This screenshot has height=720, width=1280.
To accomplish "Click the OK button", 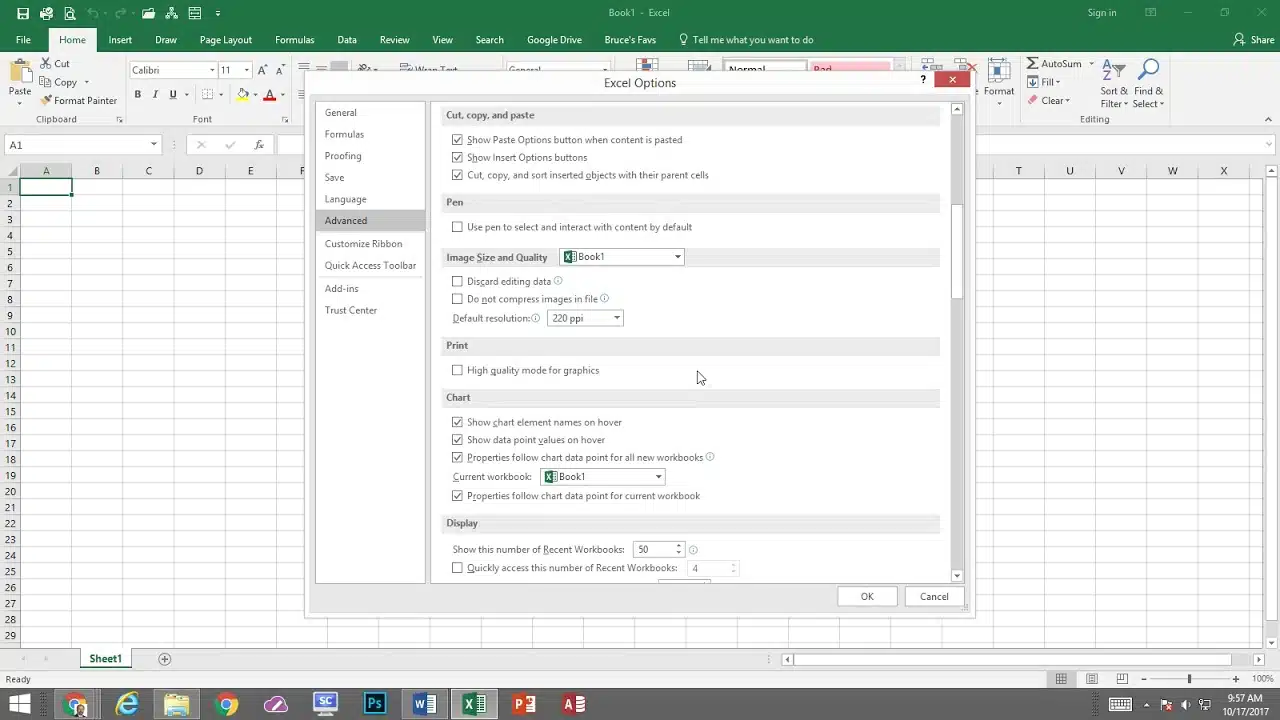I will click(x=866, y=596).
